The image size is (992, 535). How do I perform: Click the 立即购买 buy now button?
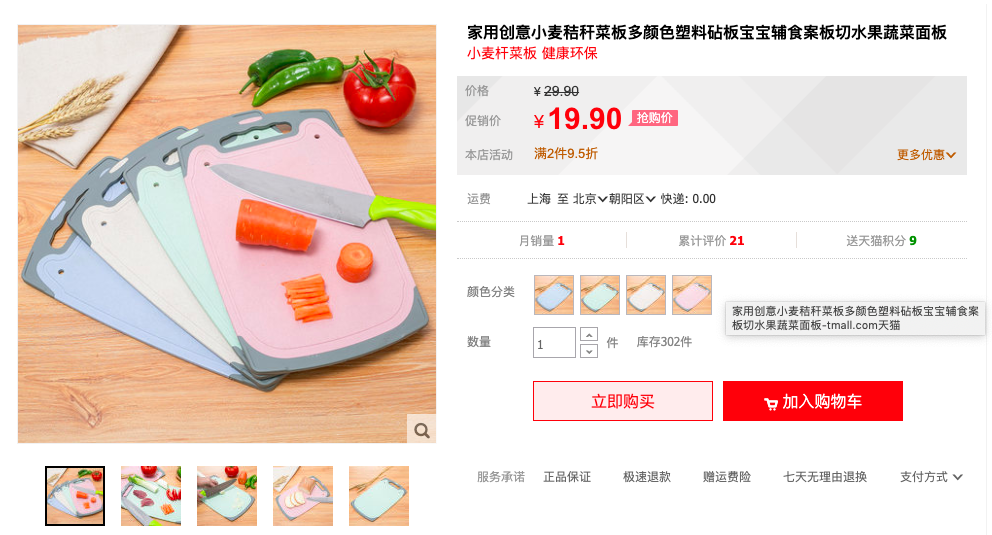pos(623,401)
